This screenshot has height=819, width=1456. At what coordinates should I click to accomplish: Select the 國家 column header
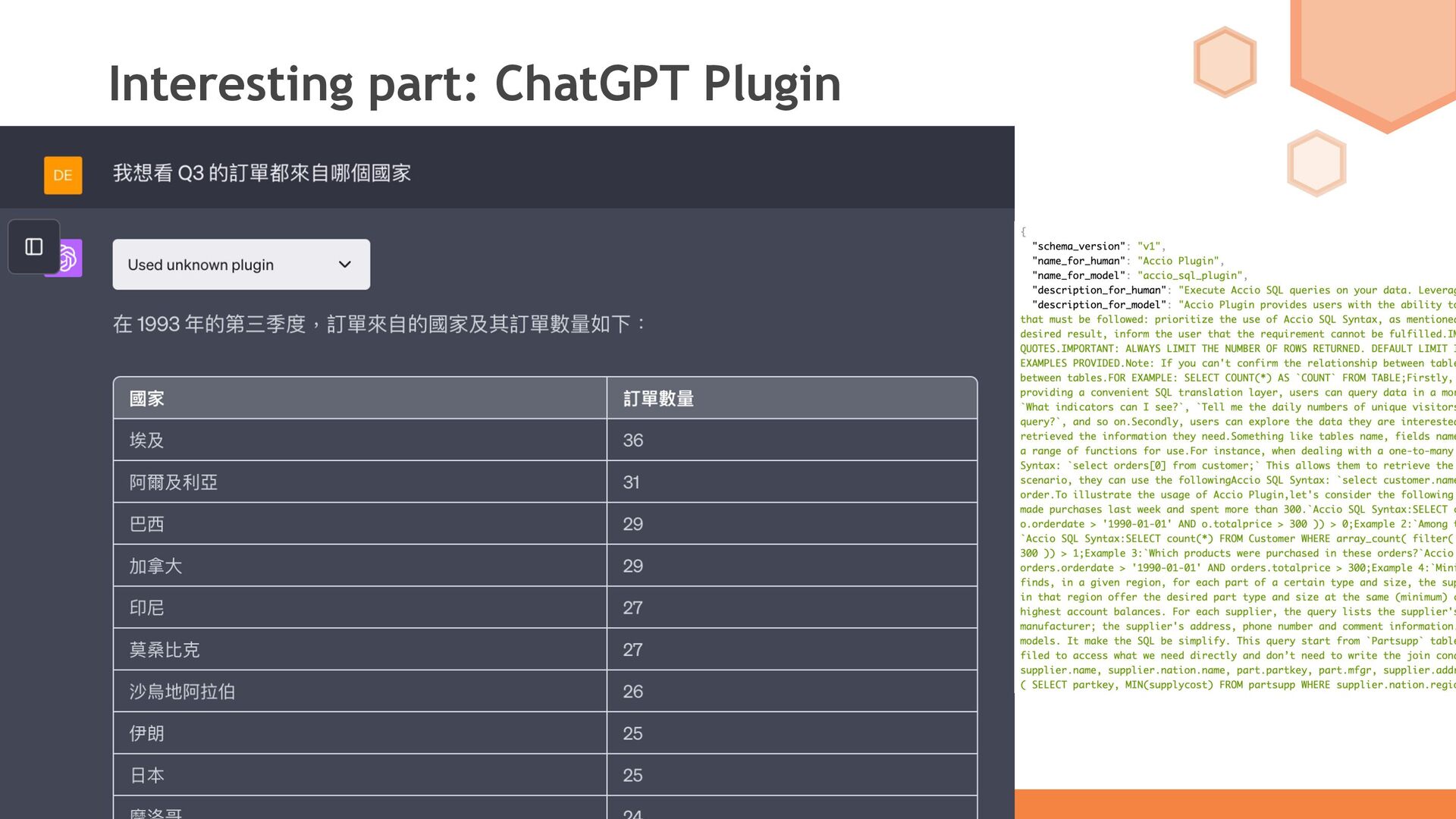[x=147, y=399]
